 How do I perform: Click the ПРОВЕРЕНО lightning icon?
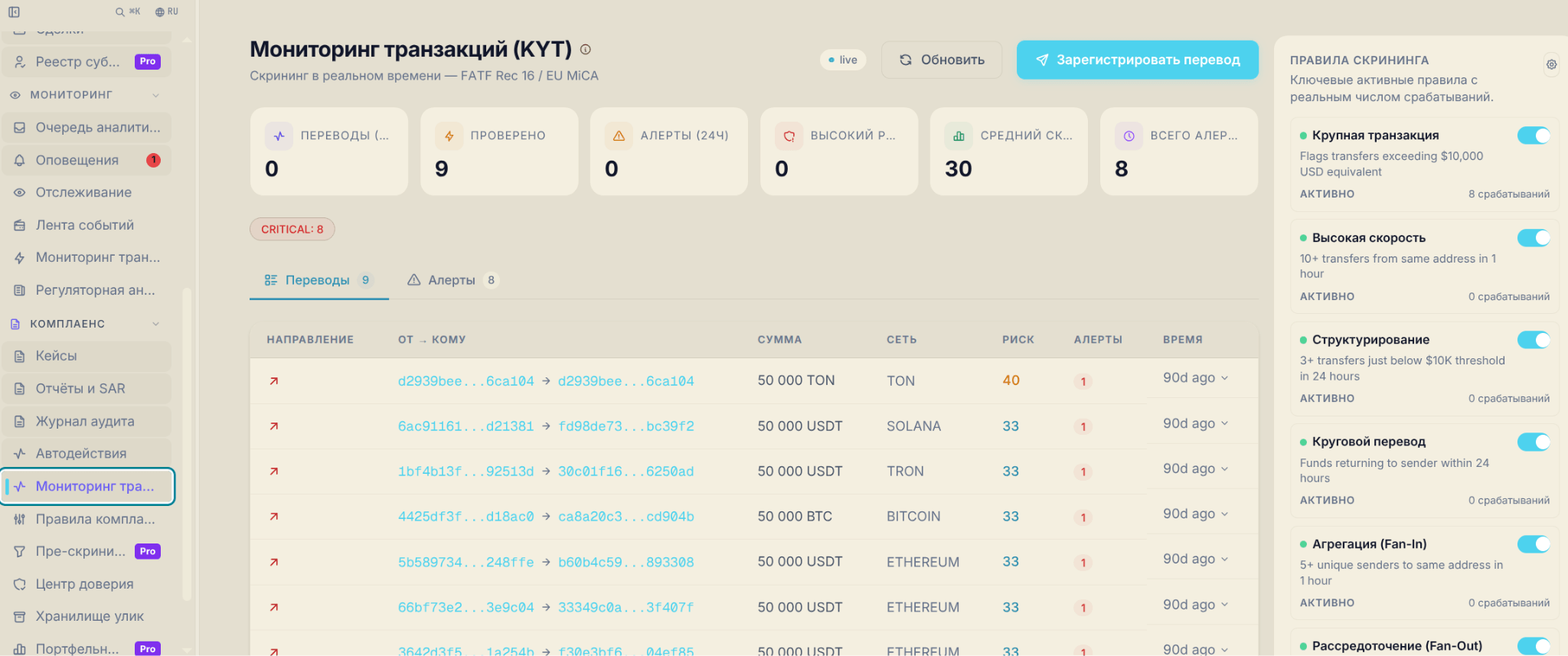point(449,135)
